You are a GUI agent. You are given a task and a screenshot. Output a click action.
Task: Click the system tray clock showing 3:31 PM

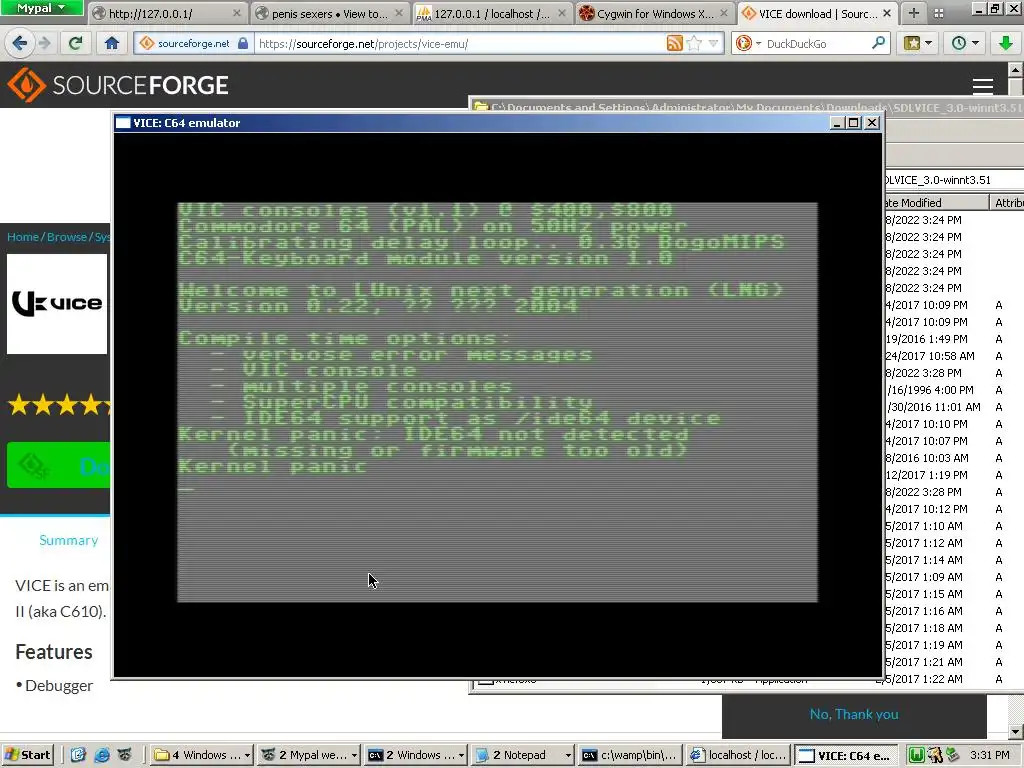pyautogui.click(x=990, y=755)
